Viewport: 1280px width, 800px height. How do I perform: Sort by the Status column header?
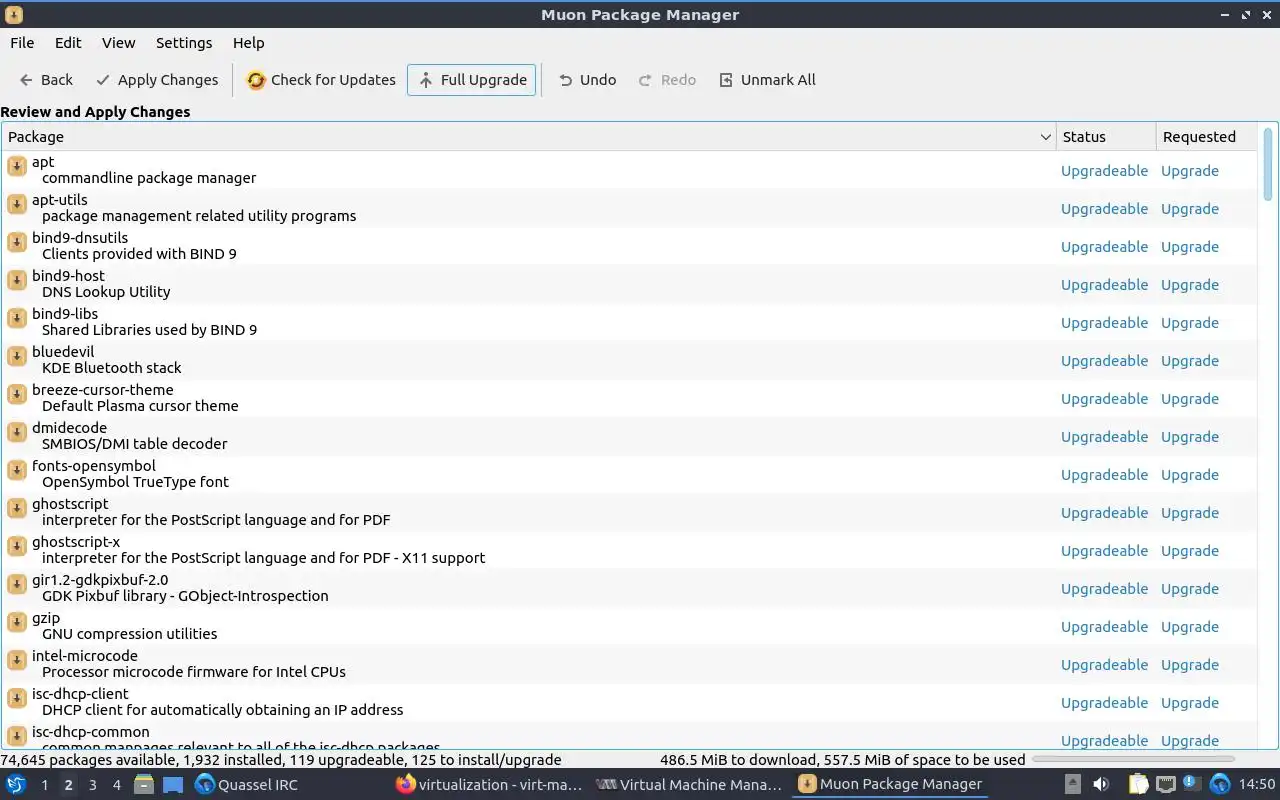1106,137
